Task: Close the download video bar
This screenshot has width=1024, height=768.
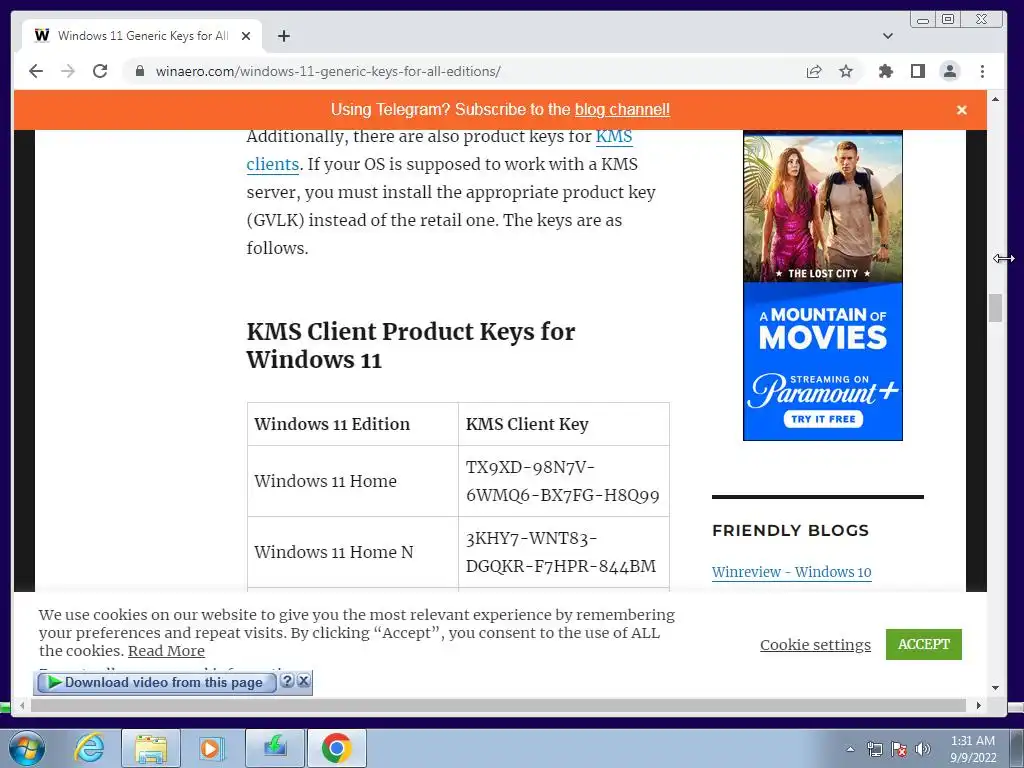Action: (x=304, y=680)
